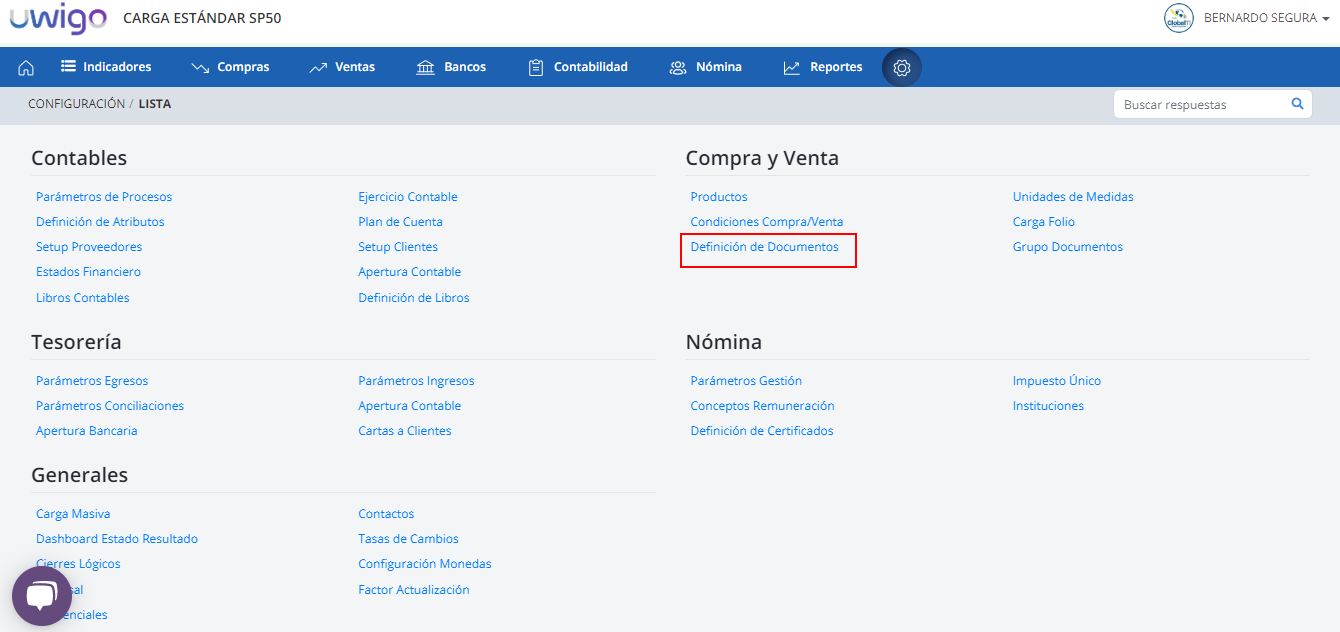Click the home icon in navigation bar
The width and height of the screenshot is (1340, 632).
tap(26, 67)
